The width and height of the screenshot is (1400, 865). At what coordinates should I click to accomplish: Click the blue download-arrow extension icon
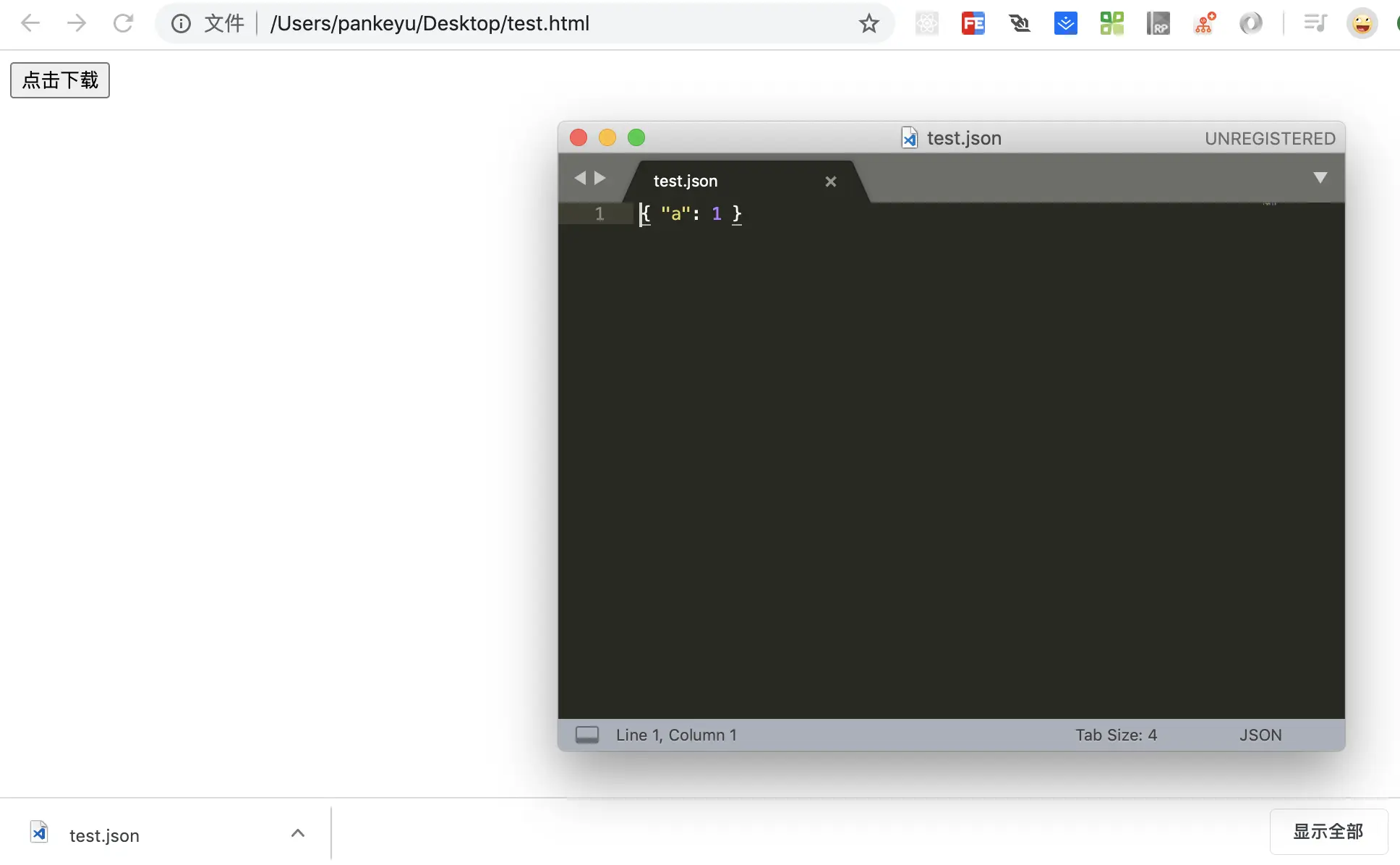pyautogui.click(x=1065, y=24)
